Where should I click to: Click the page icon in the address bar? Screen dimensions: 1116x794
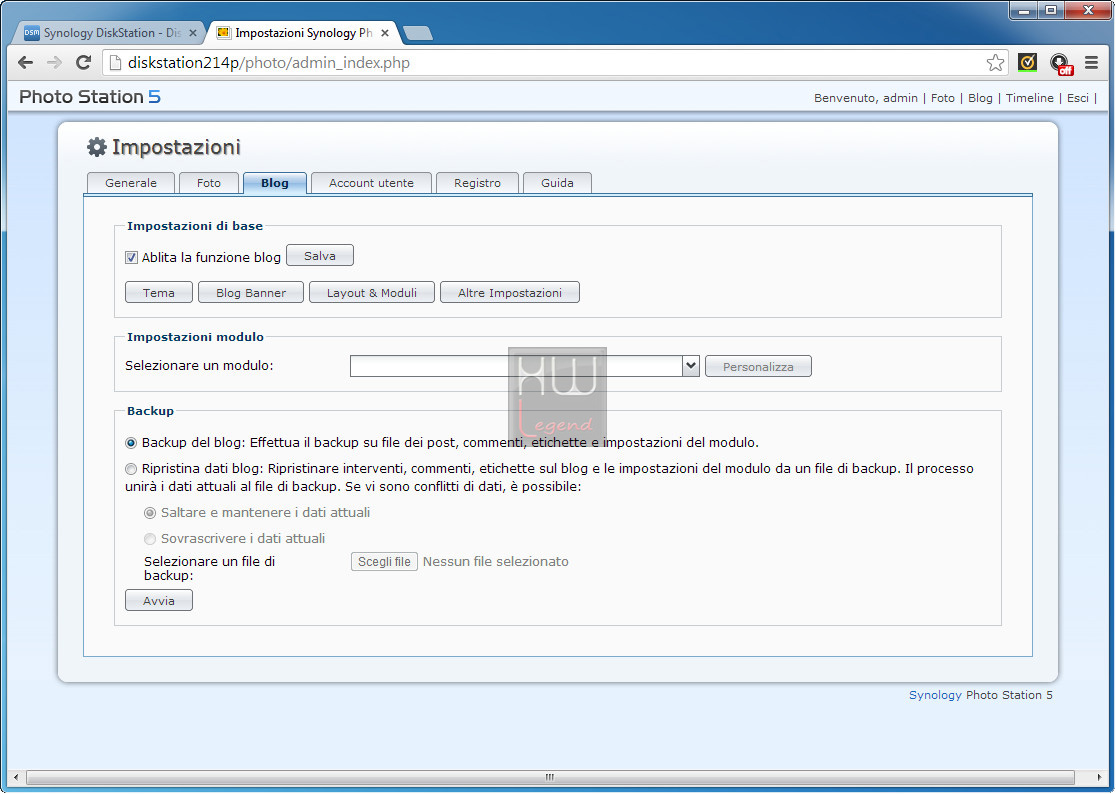point(115,63)
